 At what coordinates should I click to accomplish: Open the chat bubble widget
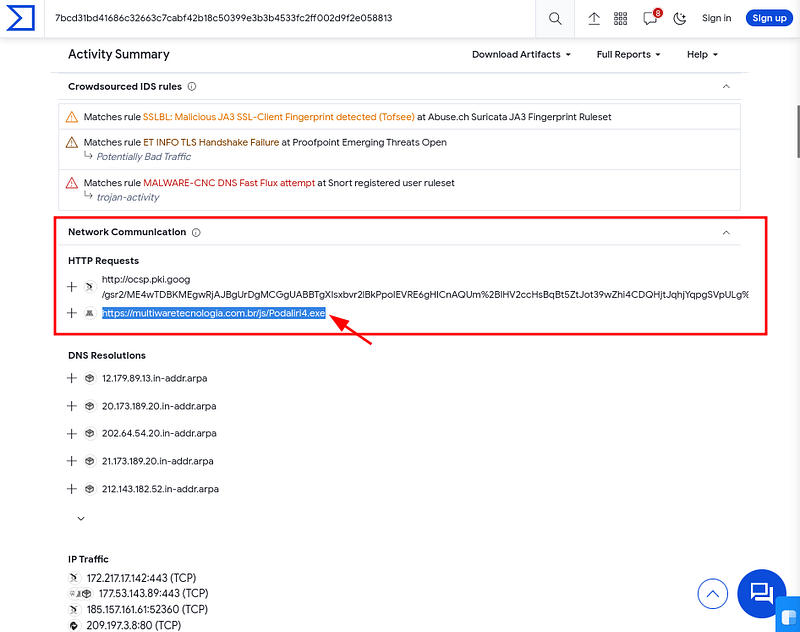click(762, 593)
